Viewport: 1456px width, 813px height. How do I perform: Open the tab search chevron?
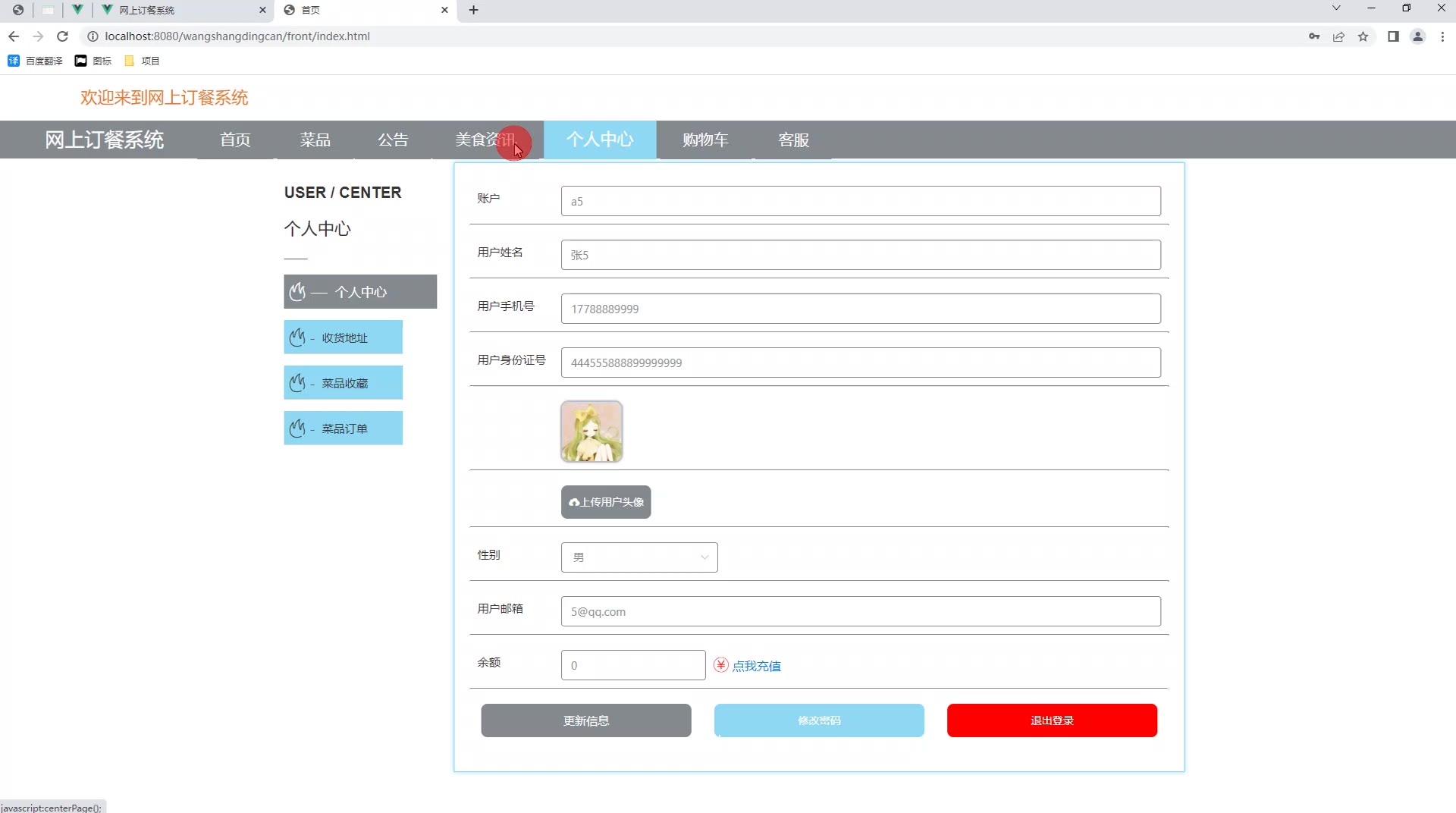pos(1336,9)
